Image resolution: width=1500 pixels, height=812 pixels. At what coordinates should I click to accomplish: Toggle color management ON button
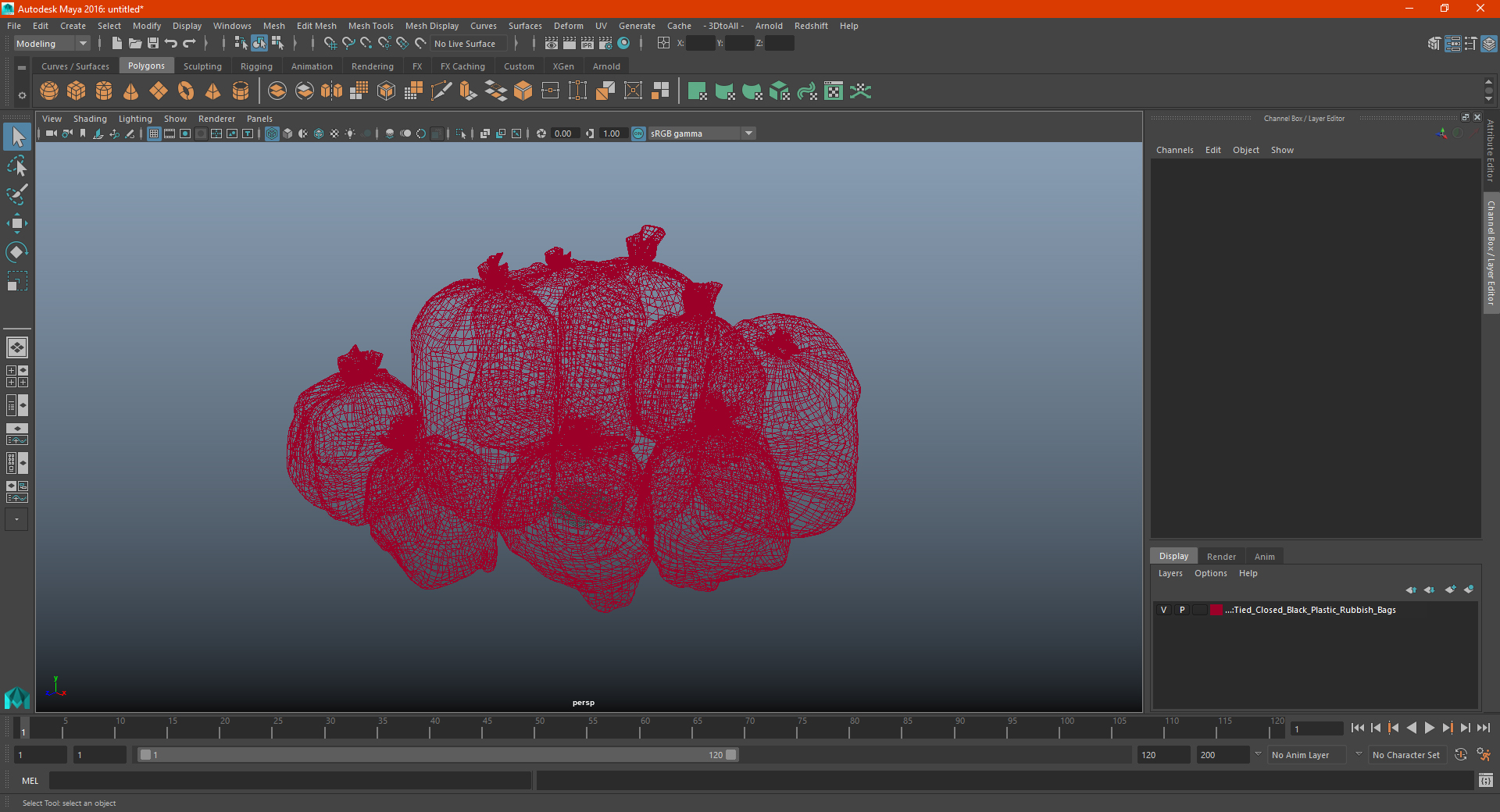coord(638,134)
